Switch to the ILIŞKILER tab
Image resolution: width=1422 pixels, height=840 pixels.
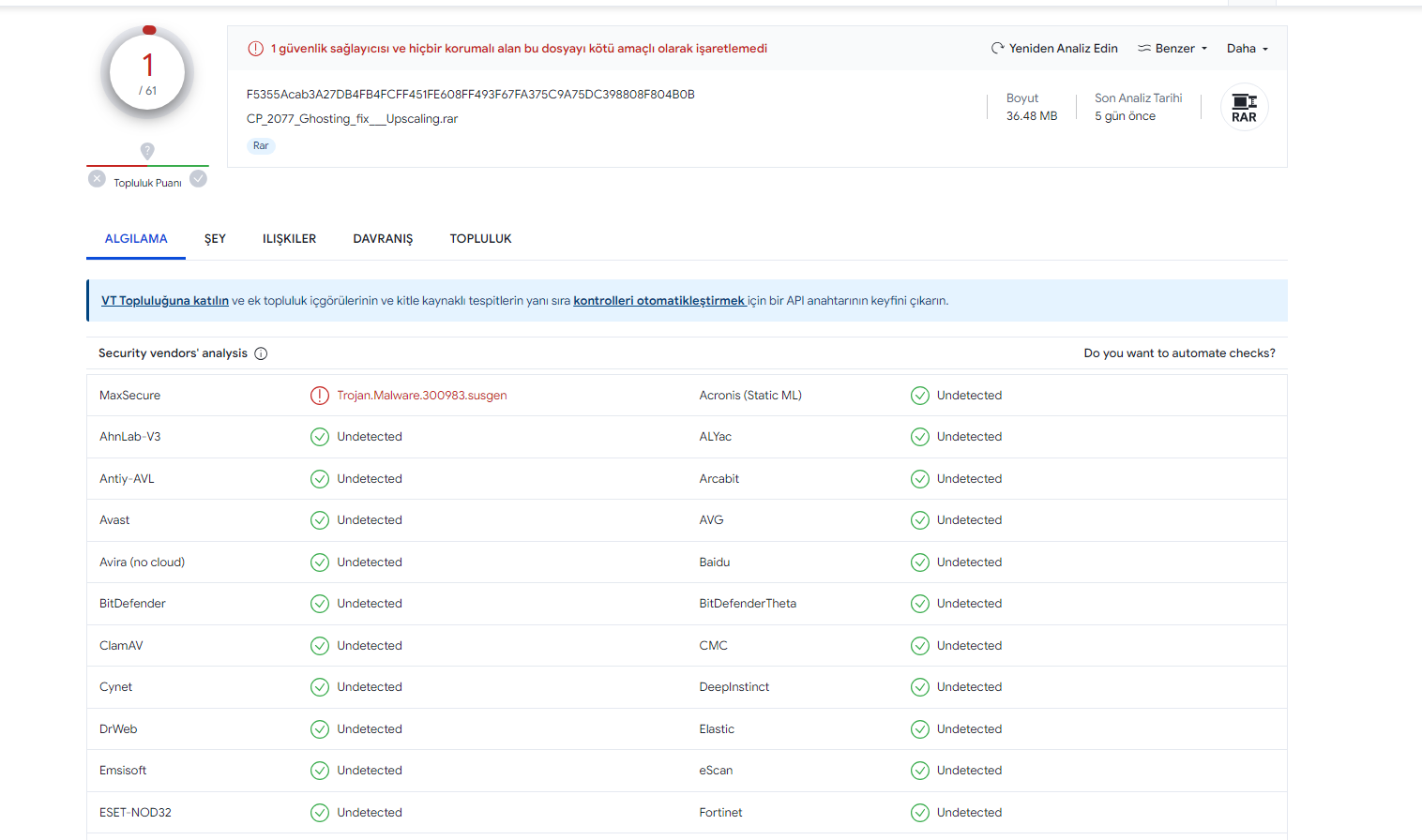(x=289, y=239)
